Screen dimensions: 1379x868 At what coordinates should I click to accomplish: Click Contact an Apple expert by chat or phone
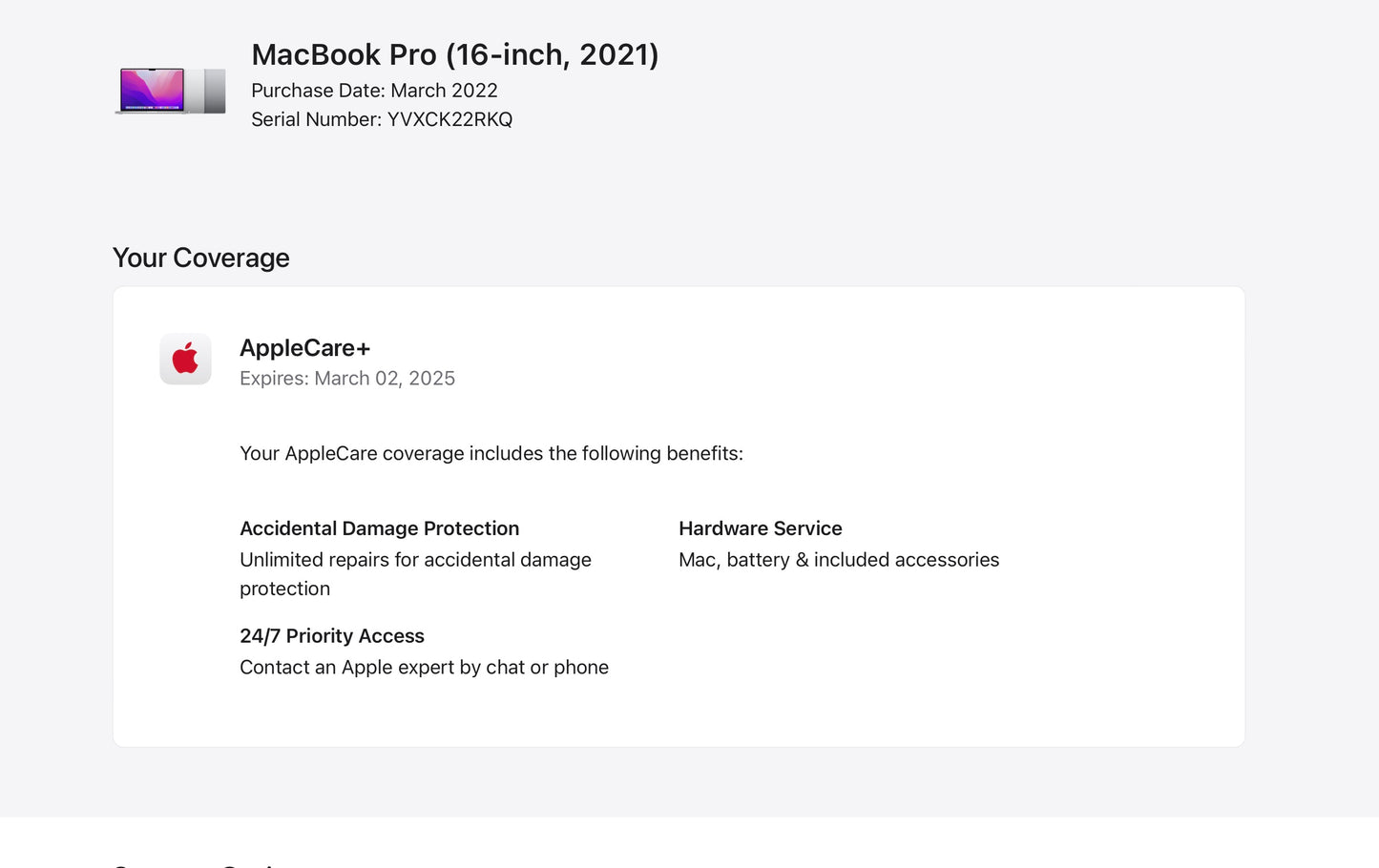pyautogui.click(x=424, y=668)
